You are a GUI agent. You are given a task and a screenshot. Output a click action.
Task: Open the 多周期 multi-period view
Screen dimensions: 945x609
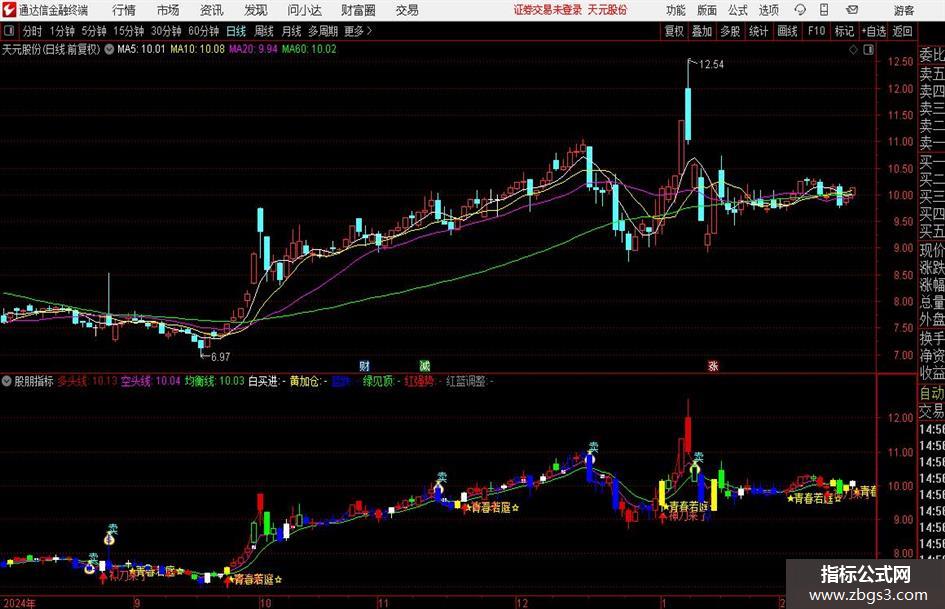tap(323, 31)
